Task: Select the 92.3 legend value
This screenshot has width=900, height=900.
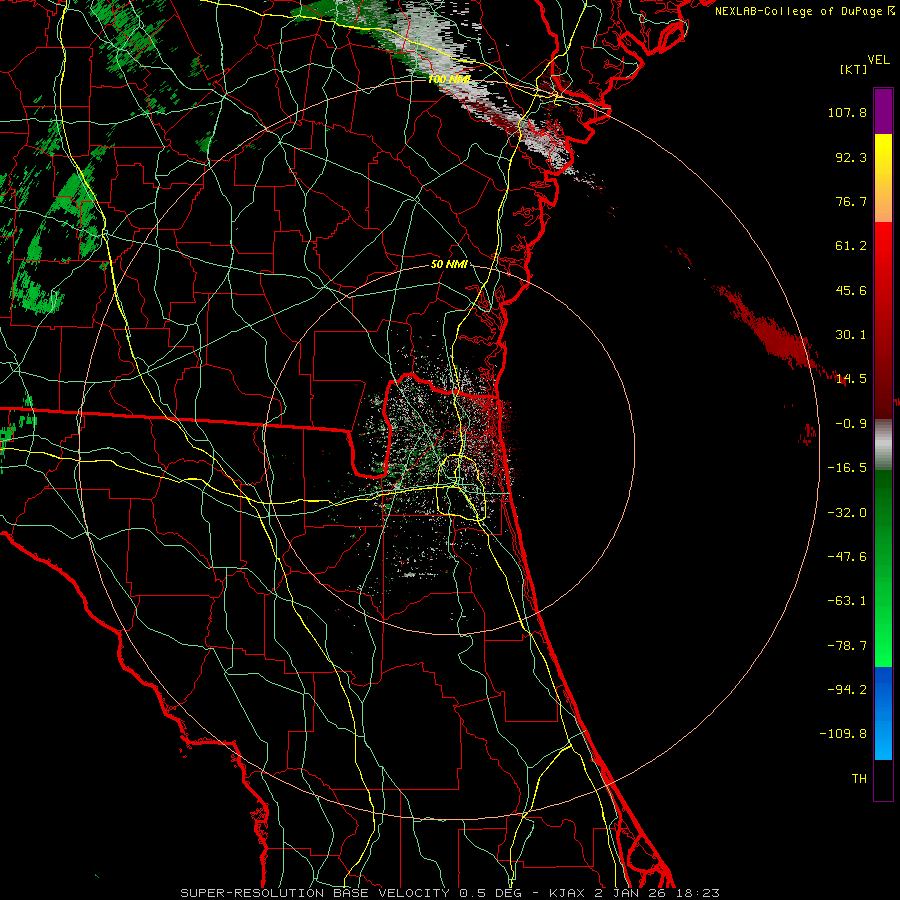Action: point(851,157)
